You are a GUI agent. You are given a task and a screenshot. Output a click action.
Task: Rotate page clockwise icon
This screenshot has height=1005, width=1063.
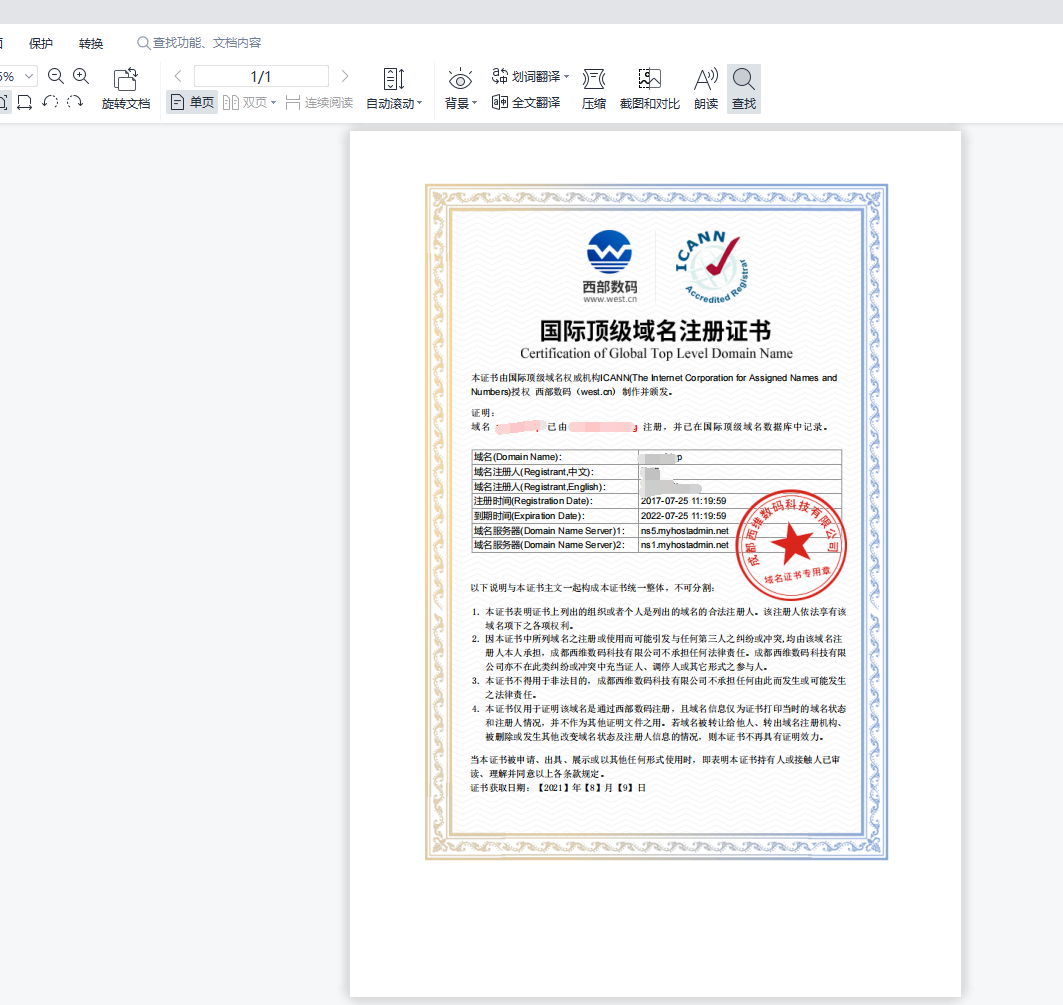(x=75, y=102)
